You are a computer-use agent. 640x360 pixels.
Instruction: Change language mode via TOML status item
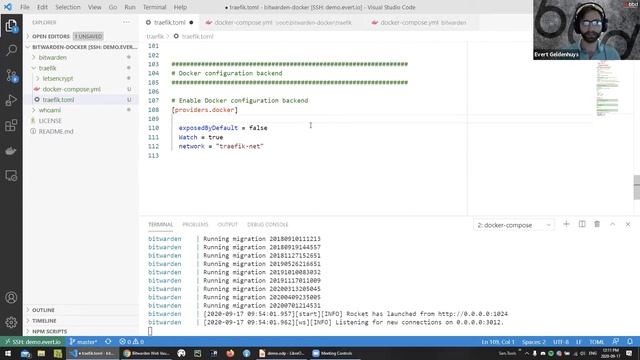click(597, 342)
